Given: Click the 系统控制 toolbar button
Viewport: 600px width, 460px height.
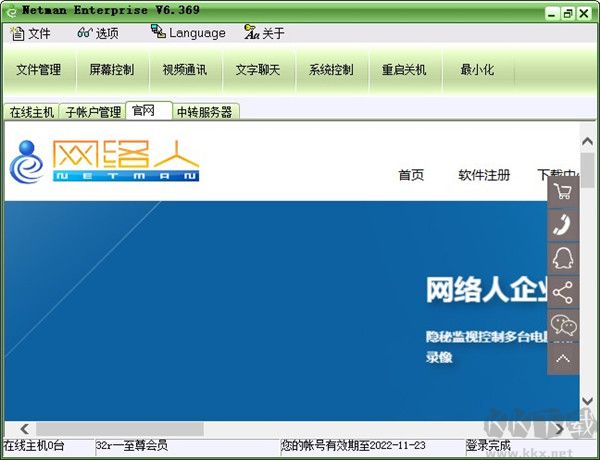Looking at the screenshot, I should (331, 70).
